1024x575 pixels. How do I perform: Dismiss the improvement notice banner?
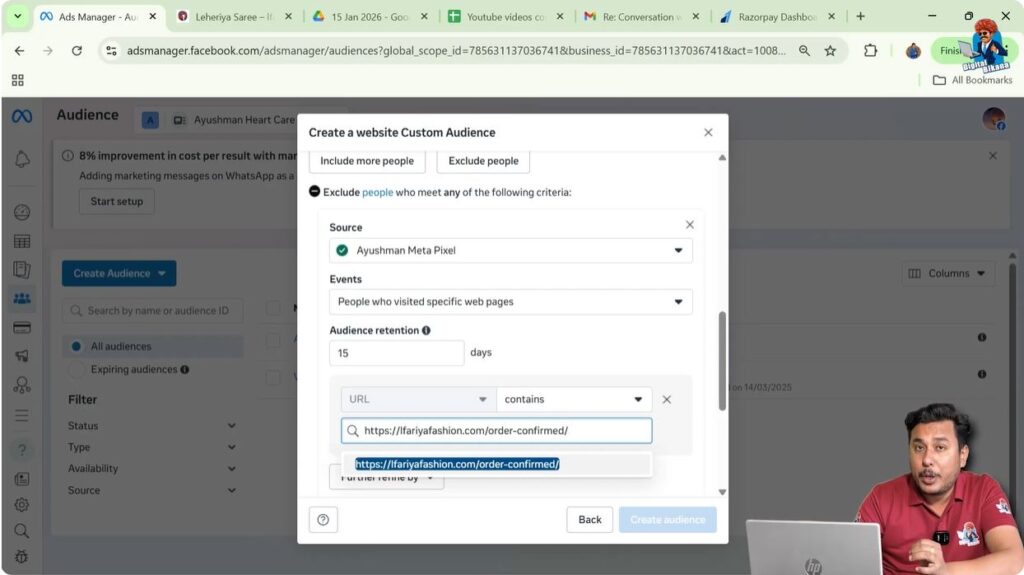pyautogui.click(x=993, y=156)
